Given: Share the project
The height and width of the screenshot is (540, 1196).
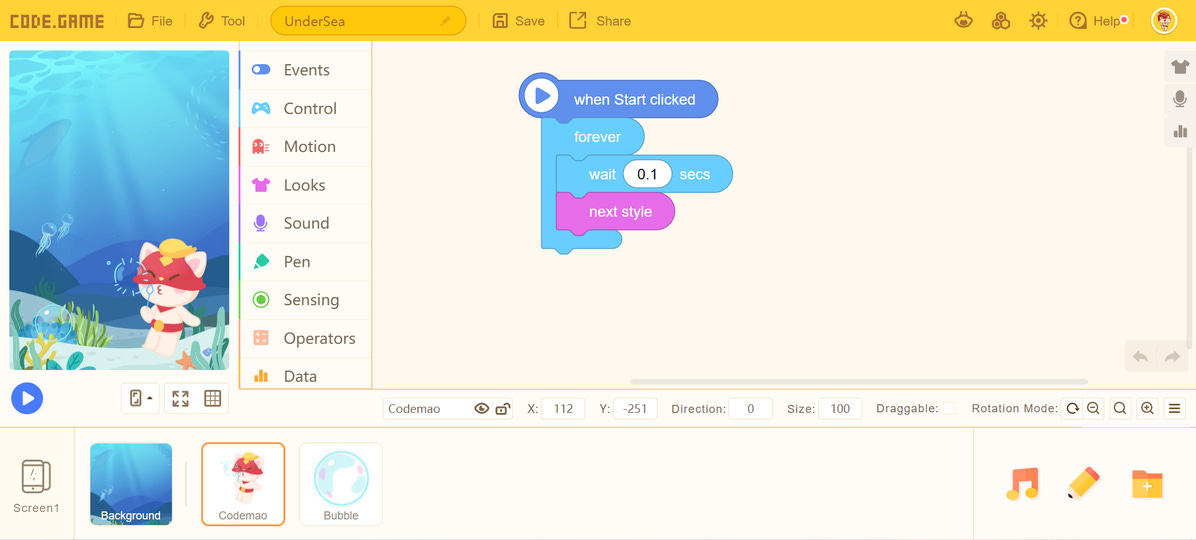Looking at the screenshot, I should point(600,21).
